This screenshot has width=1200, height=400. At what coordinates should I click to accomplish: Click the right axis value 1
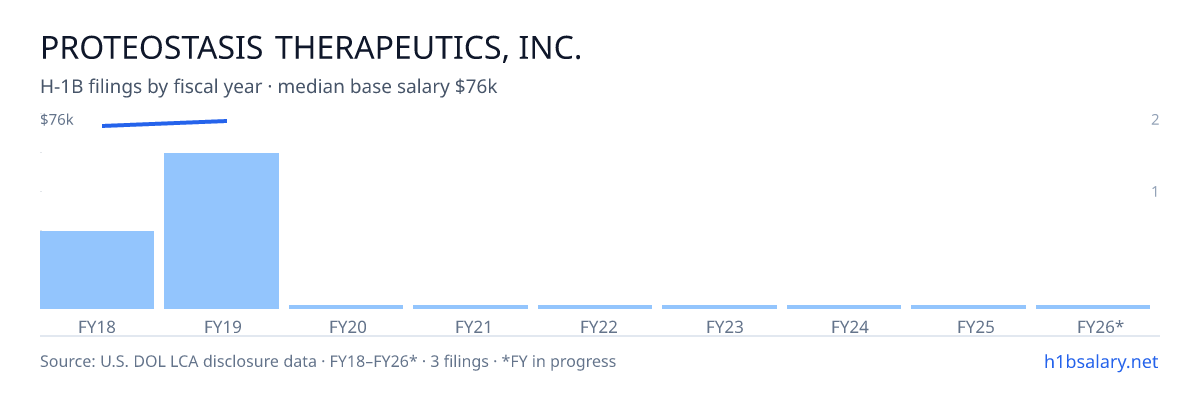[x=1155, y=191]
